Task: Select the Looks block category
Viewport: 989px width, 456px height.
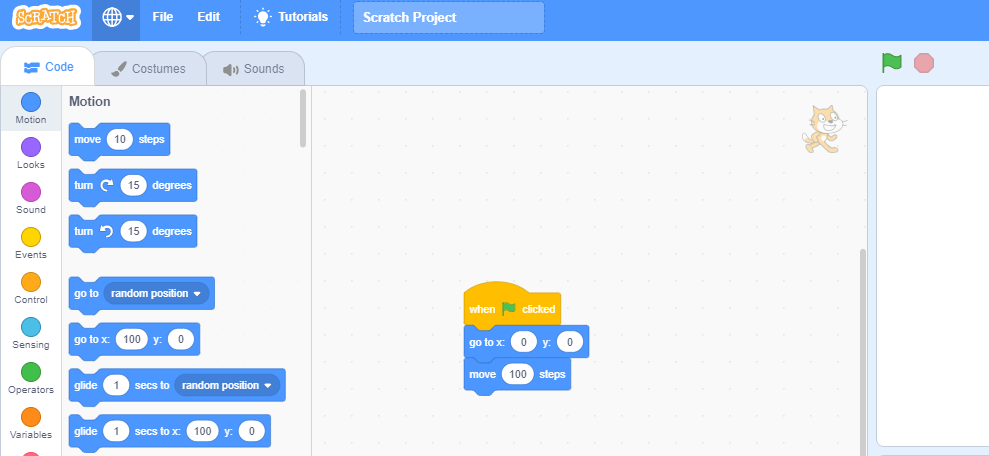Action: (x=31, y=148)
